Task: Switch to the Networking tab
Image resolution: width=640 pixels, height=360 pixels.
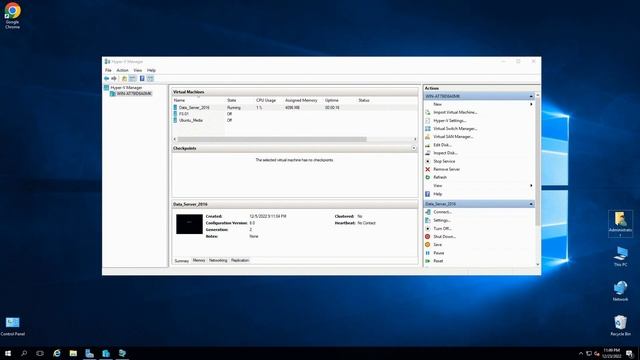Action: click(x=218, y=260)
